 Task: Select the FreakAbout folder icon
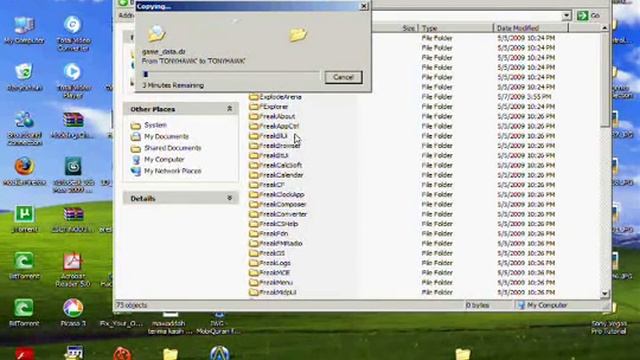[x=254, y=116]
